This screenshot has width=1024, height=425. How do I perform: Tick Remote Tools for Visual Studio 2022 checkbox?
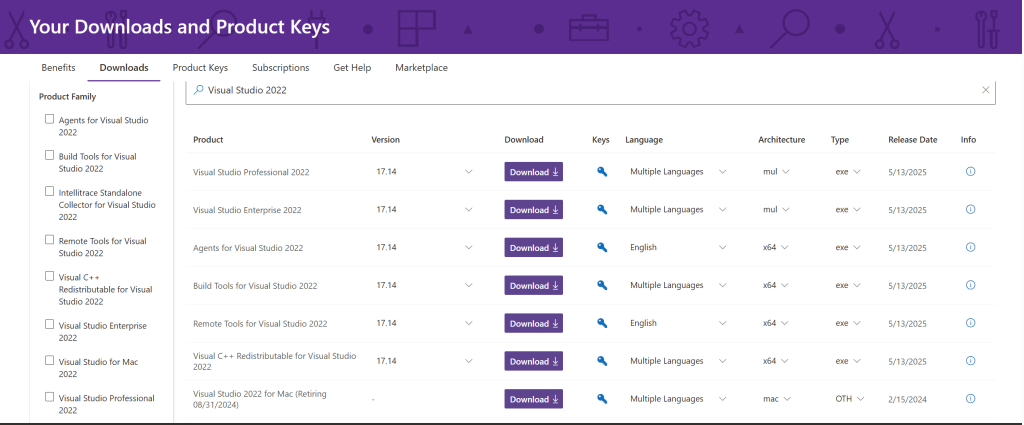point(50,240)
